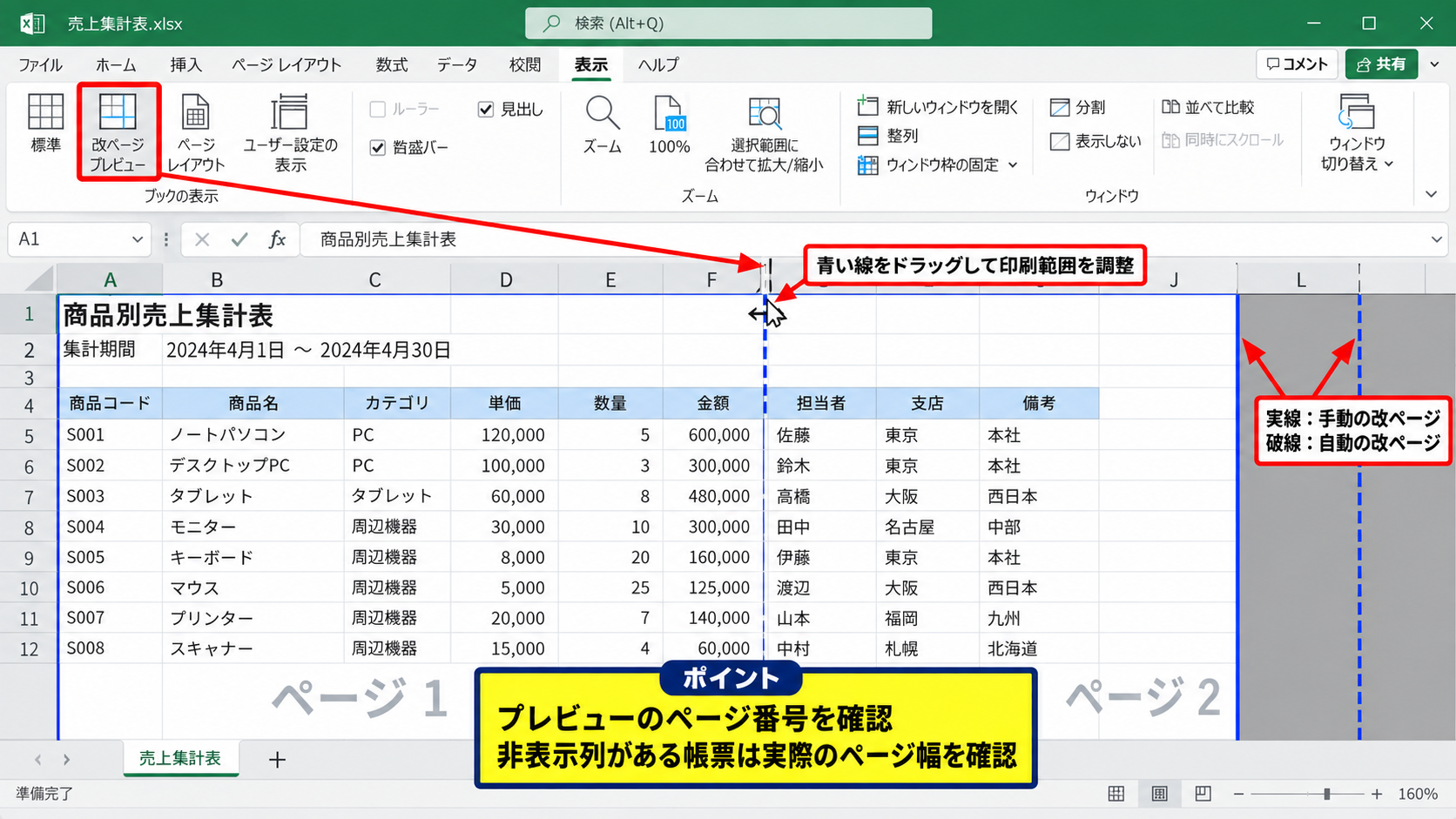Open ユーザー設定の表示 custom views
Viewport: 1456px width, 819px height.
pos(290,133)
